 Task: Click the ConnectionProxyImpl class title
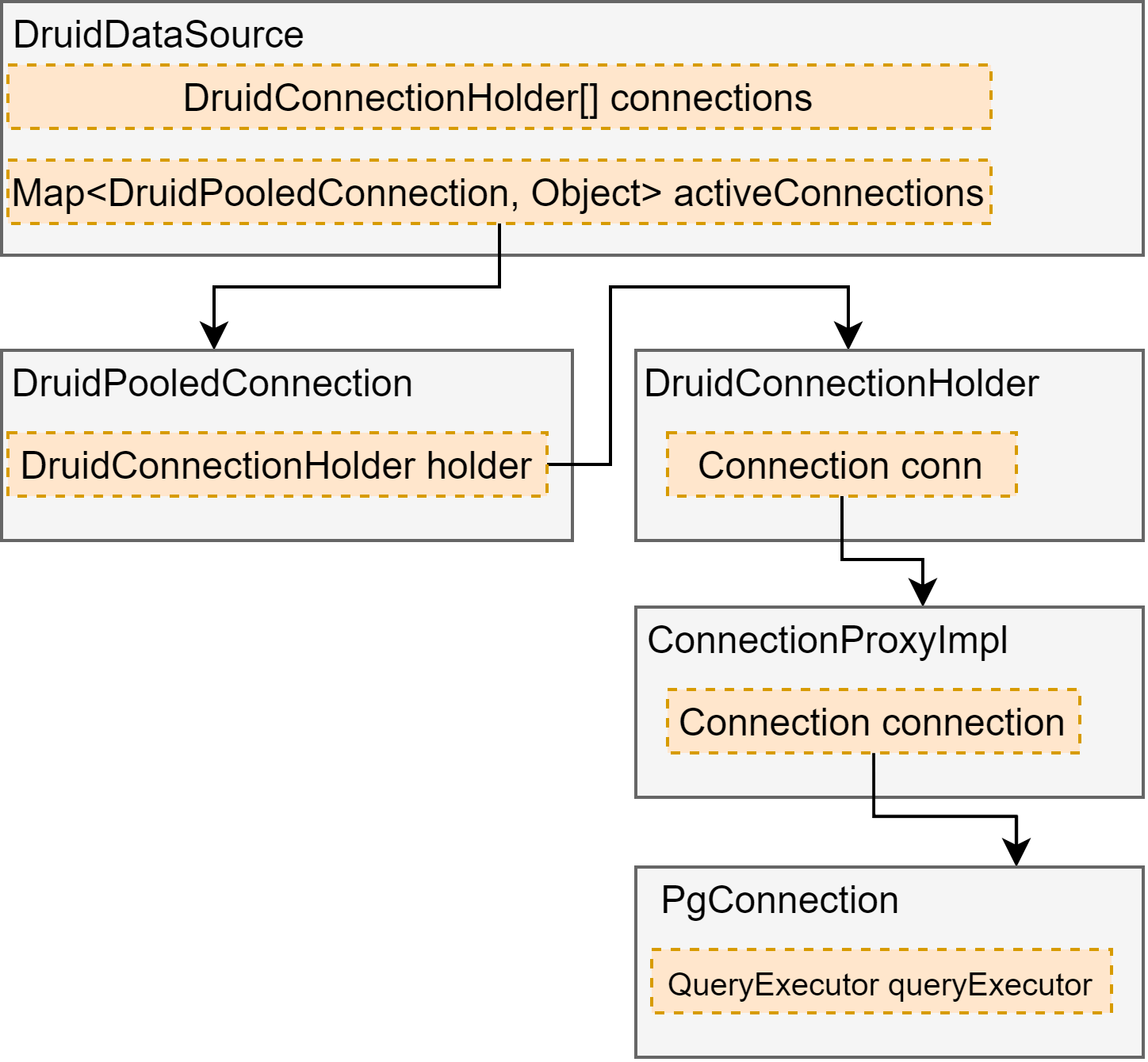828,640
